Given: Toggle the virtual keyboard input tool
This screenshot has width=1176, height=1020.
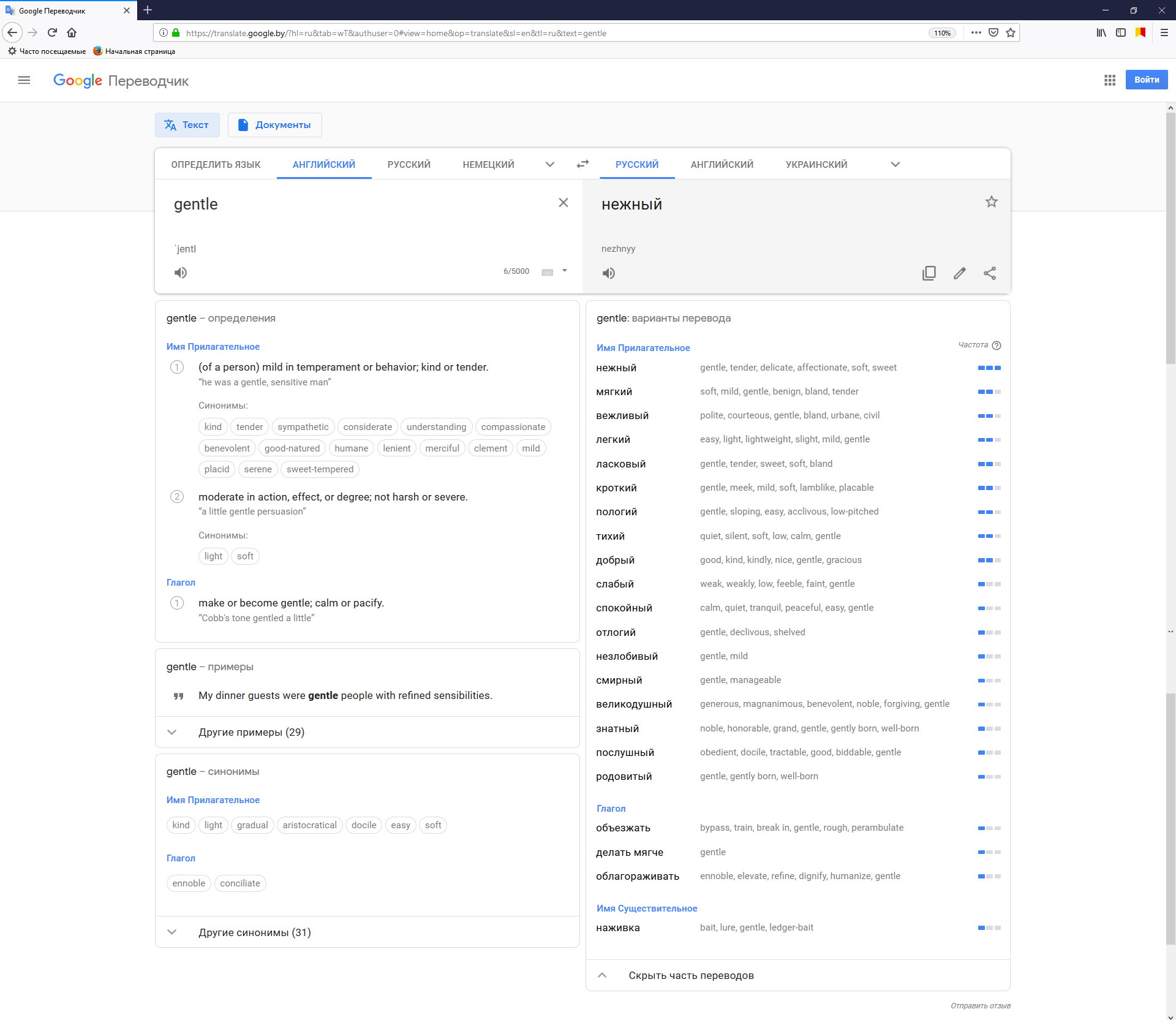Looking at the screenshot, I should [547, 272].
